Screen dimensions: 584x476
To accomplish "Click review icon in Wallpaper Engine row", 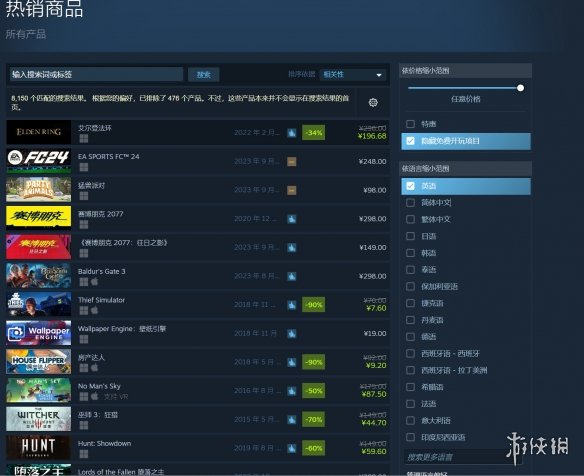I will [x=292, y=333].
